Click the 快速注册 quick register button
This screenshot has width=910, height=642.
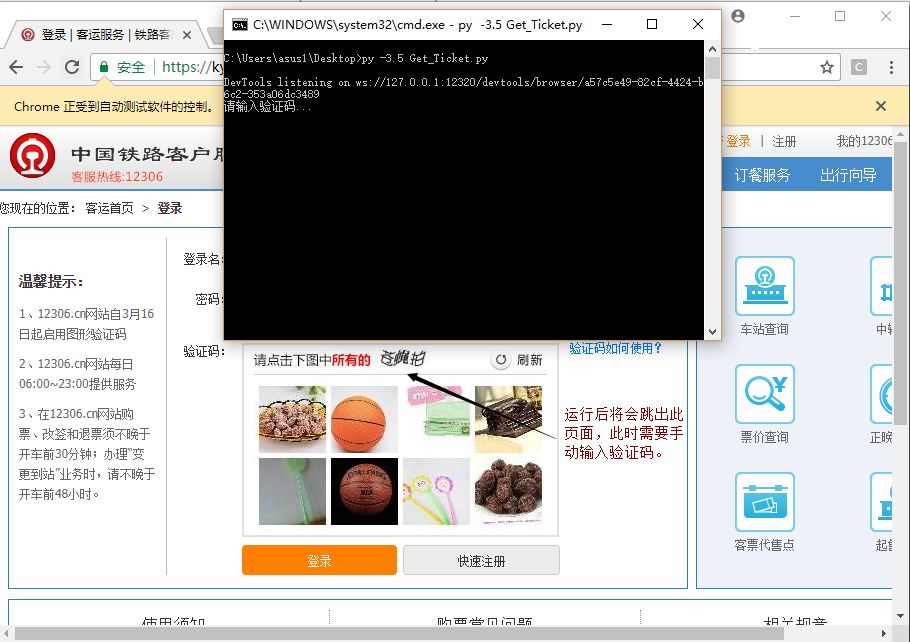tap(481, 560)
